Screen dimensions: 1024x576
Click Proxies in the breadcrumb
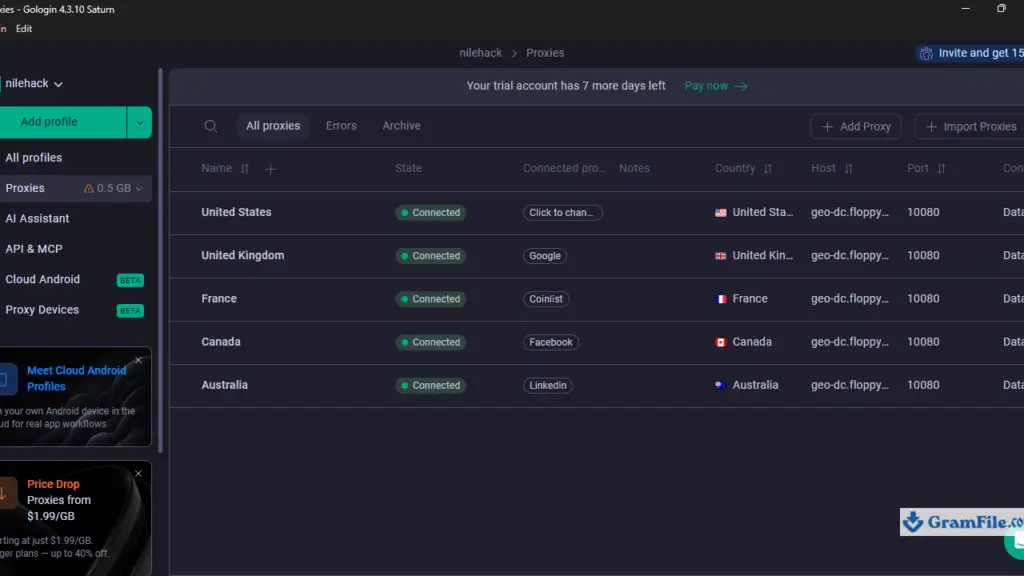point(545,54)
